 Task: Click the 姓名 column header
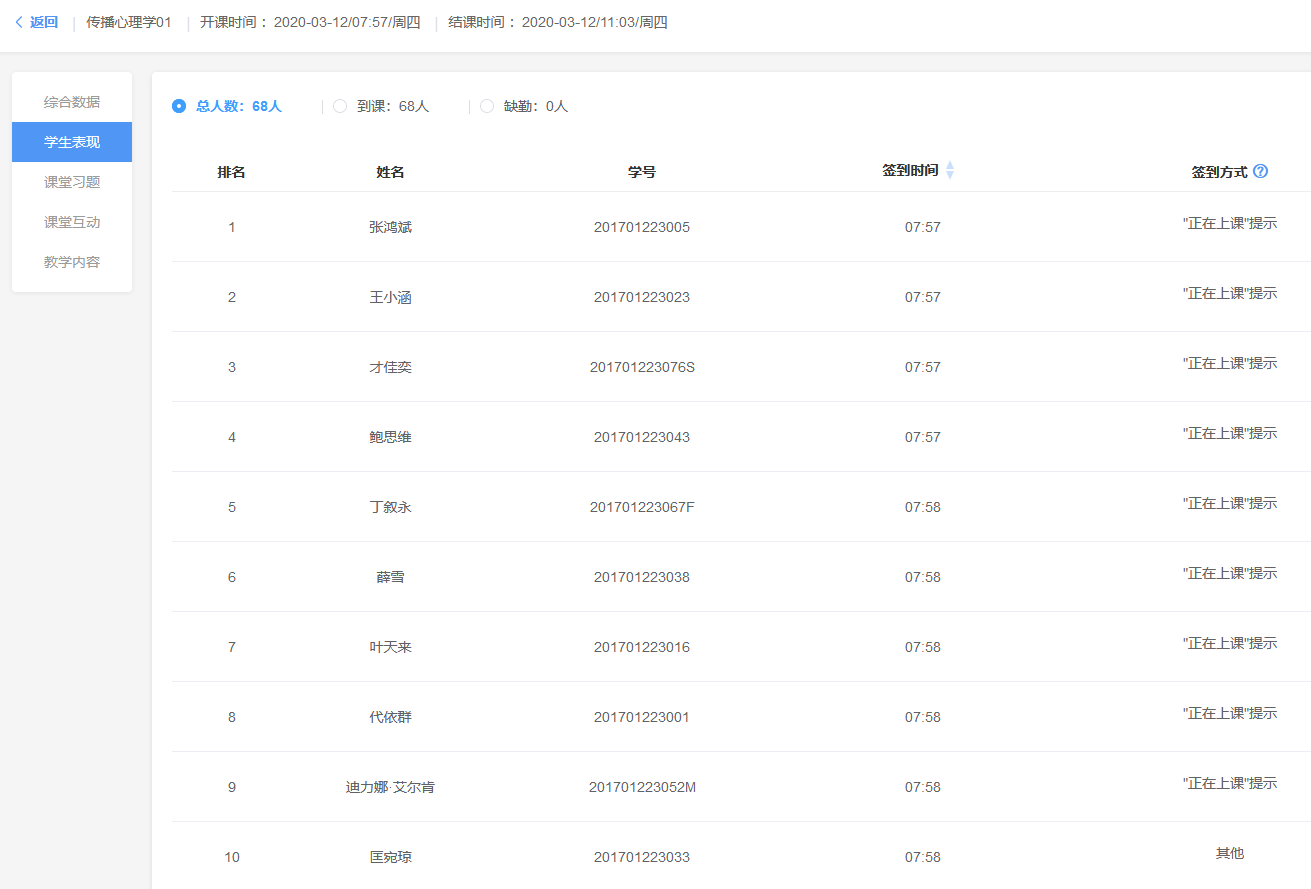click(x=390, y=172)
